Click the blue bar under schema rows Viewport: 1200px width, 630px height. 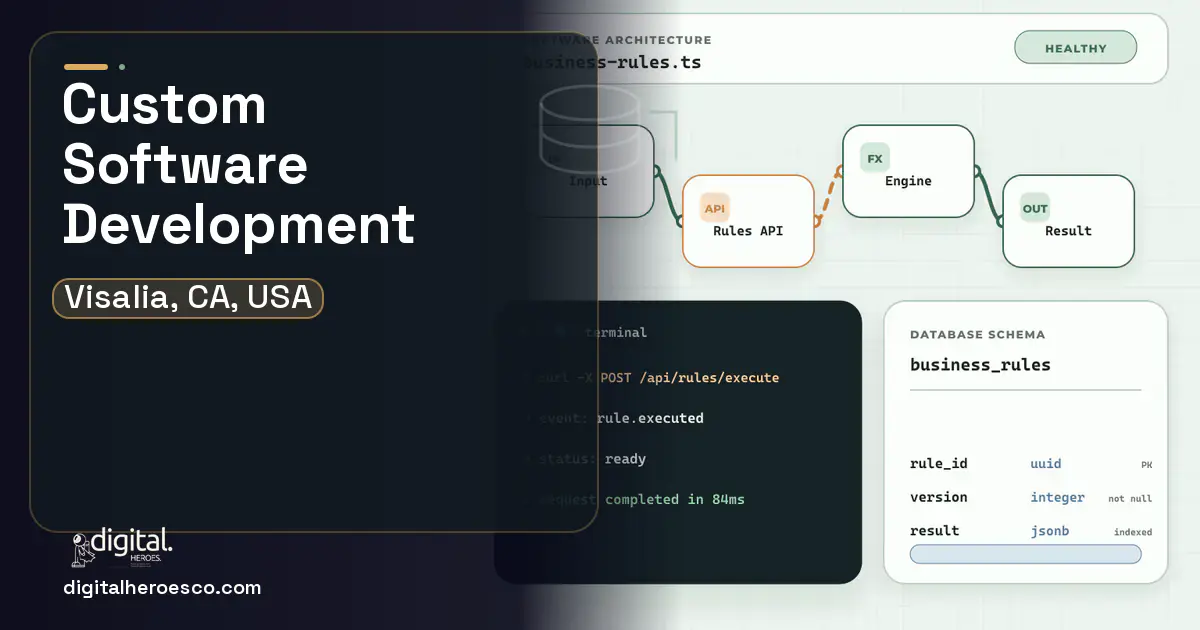point(1025,554)
